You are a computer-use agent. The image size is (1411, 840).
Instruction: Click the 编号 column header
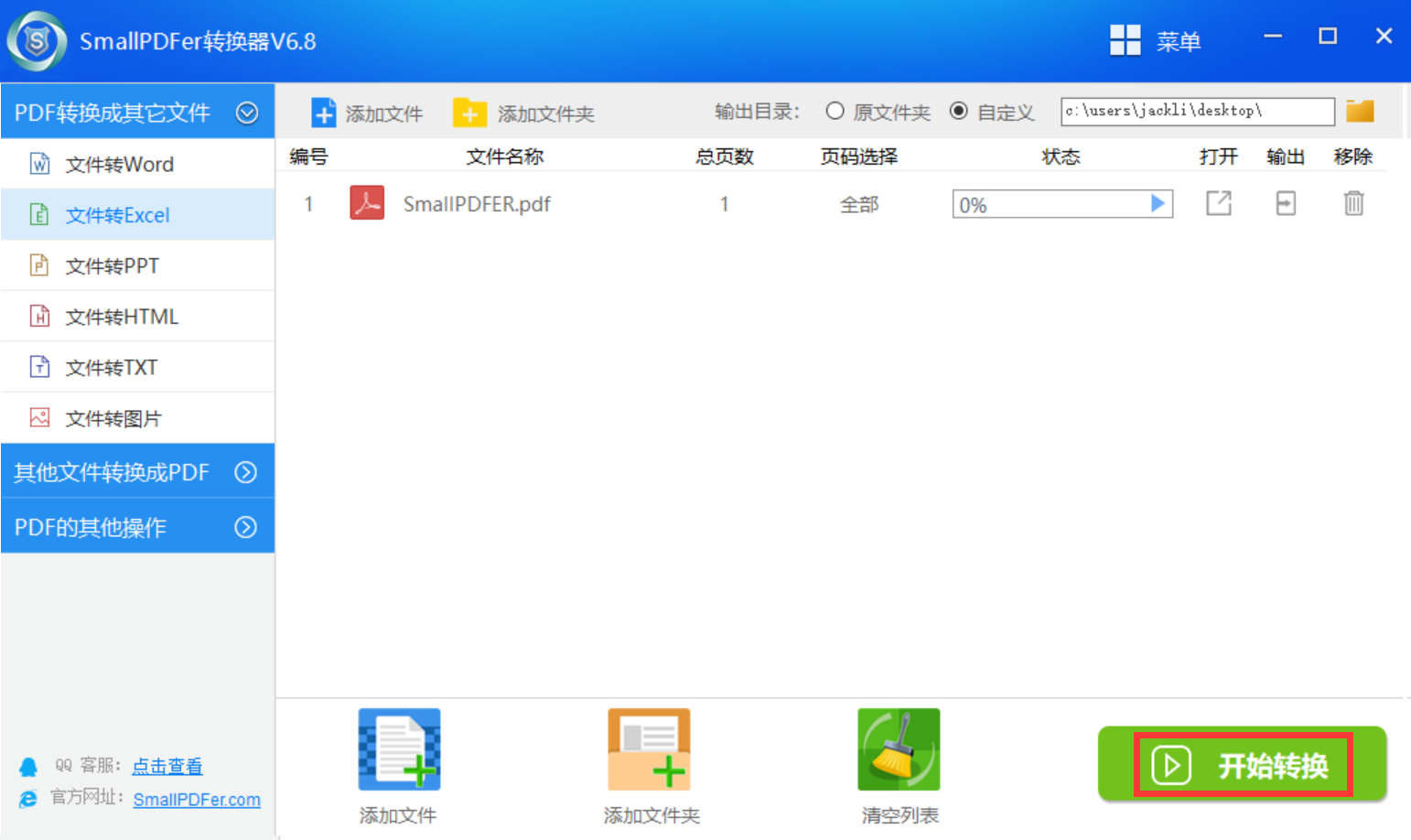308,156
